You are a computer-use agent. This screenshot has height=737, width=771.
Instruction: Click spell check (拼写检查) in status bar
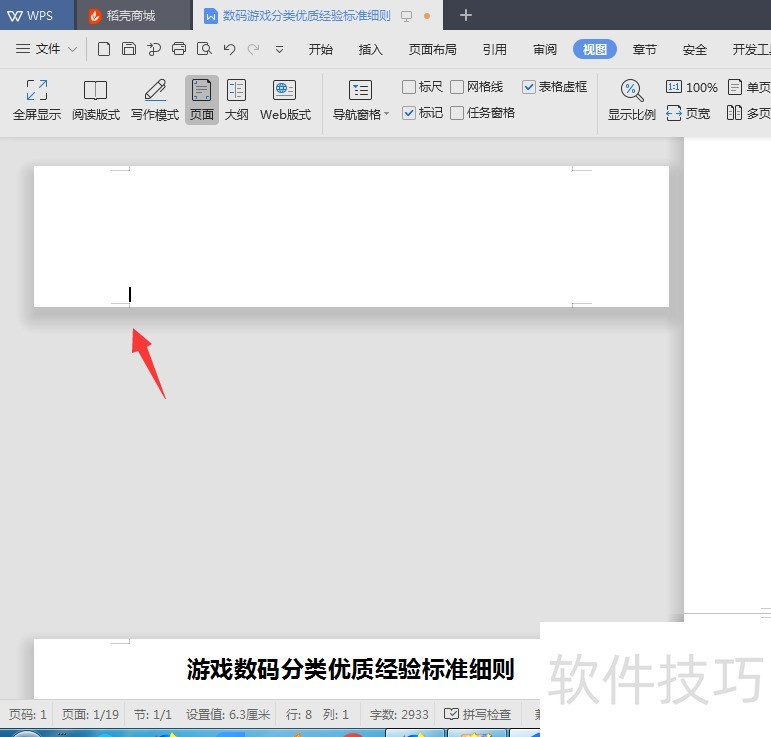tap(477, 714)
